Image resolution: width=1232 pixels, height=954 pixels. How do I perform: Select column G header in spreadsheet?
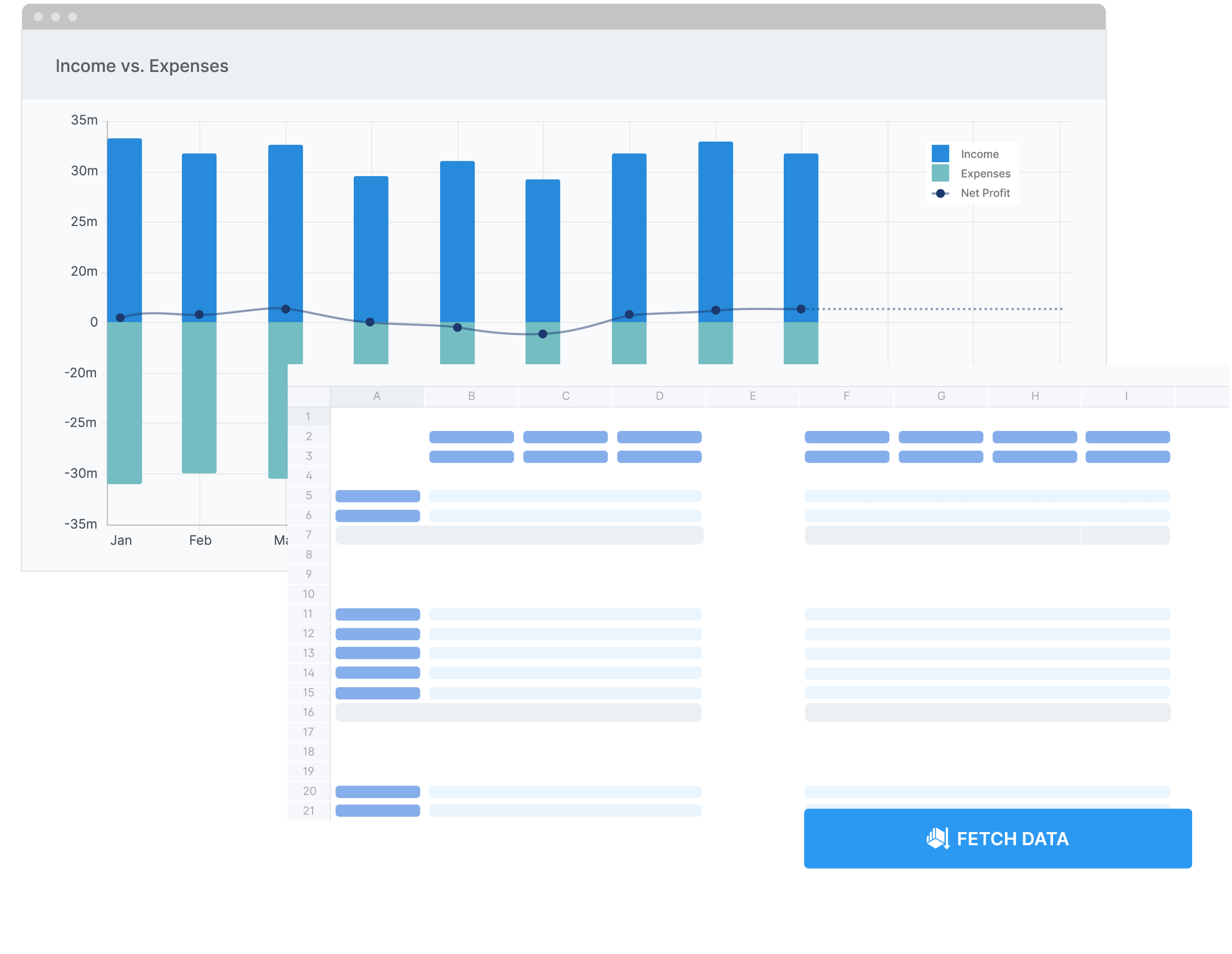pos(940,396)
